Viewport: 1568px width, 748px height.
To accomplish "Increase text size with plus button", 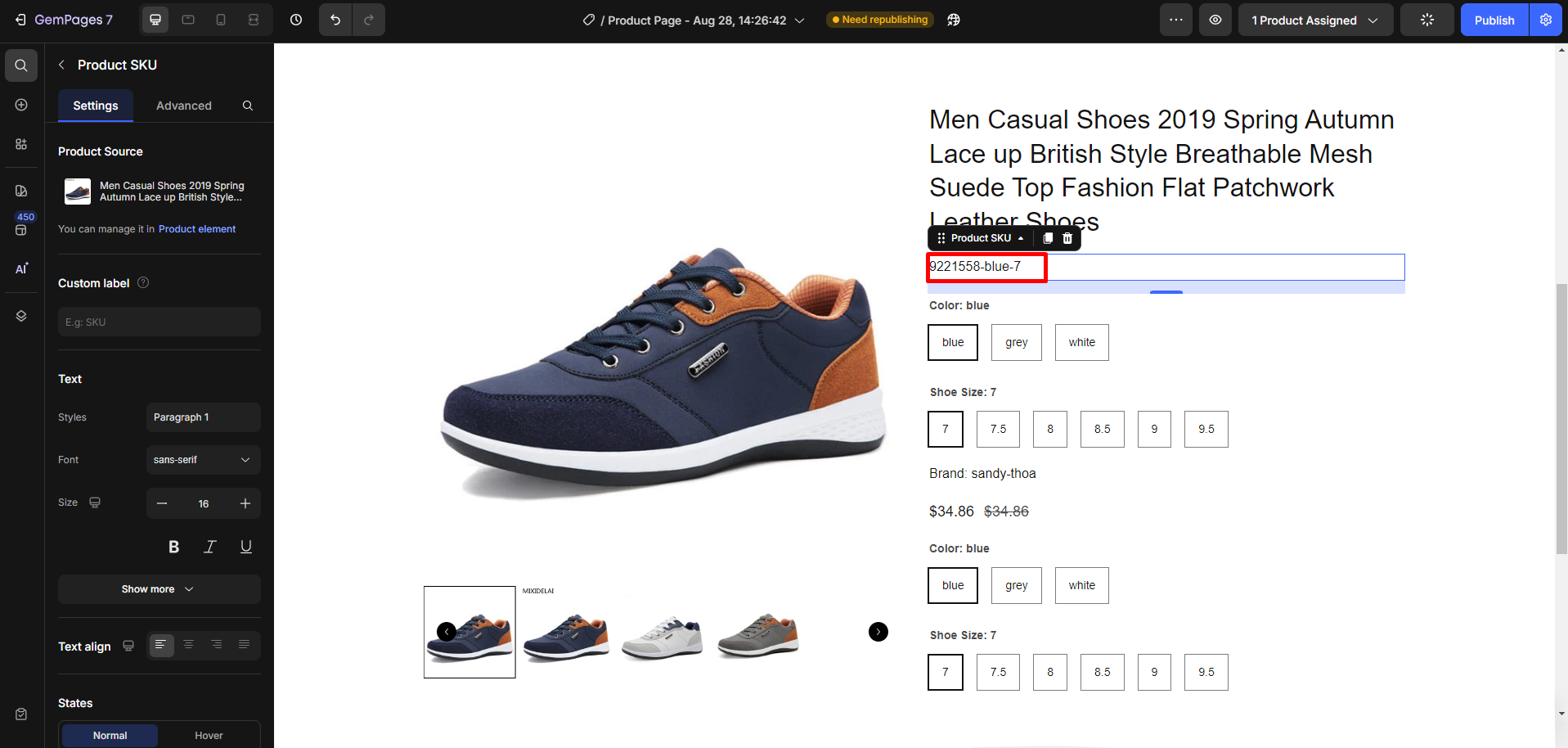I will coord(245,503).
